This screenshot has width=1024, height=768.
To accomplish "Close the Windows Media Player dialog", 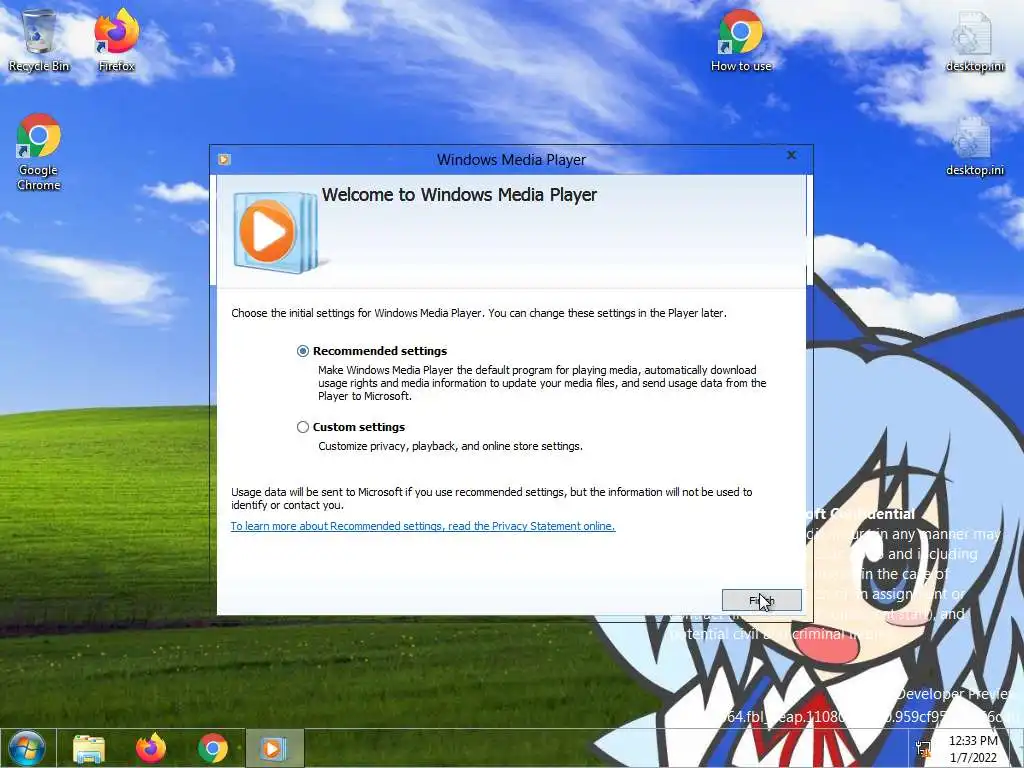I will pyautogui.click(x=792, y=155).
